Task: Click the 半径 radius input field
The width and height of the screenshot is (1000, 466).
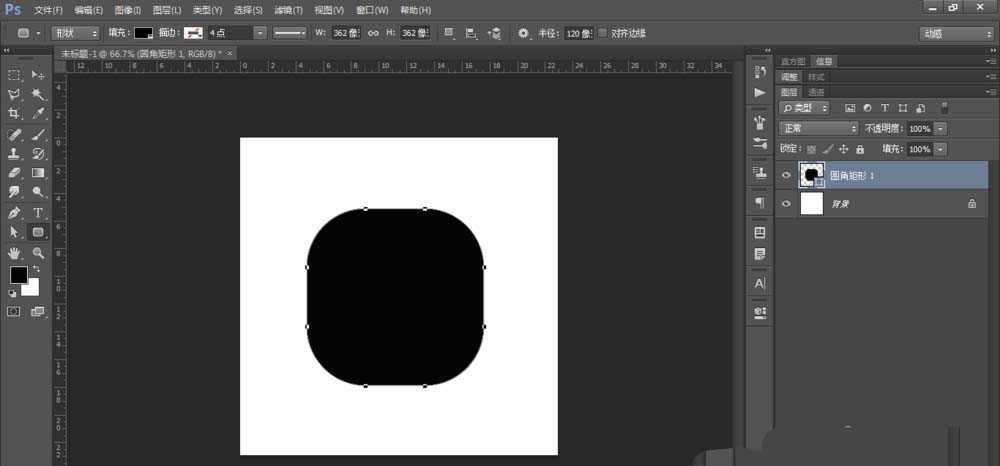Action: (x=577, y=33)
